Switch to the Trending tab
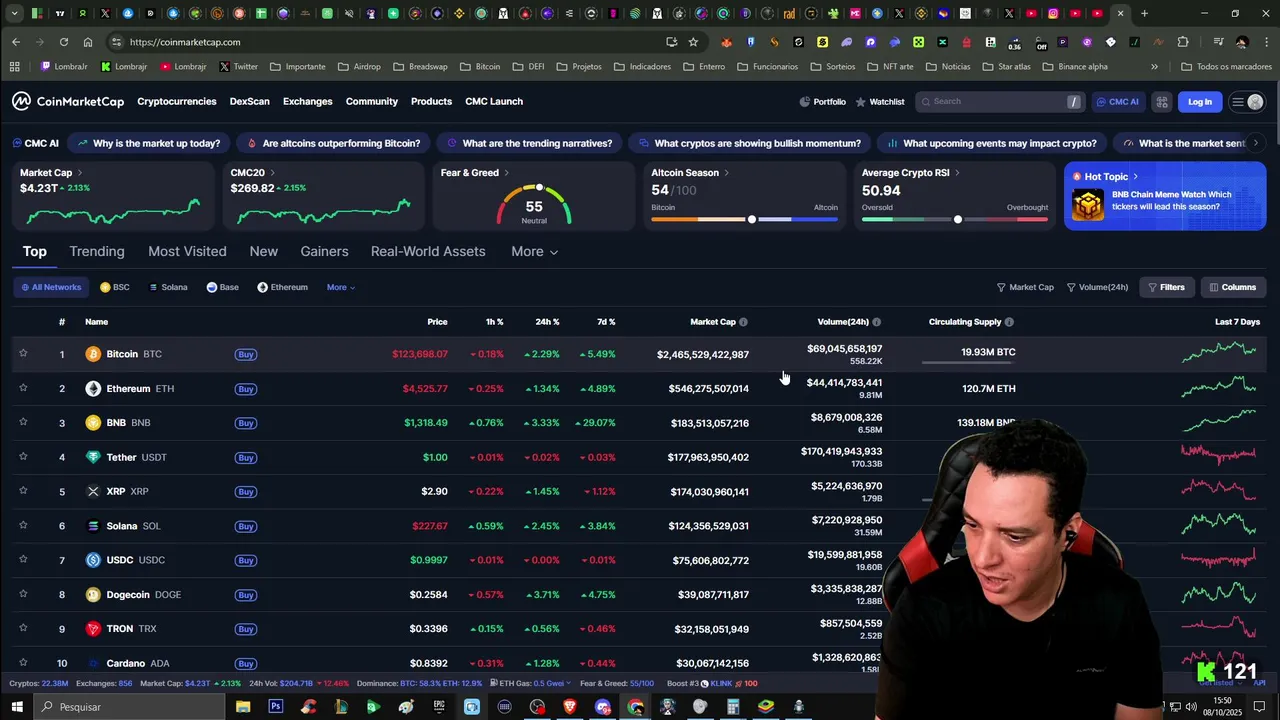This screenshot has width=1280, height=720. click(x=97, y=252)
